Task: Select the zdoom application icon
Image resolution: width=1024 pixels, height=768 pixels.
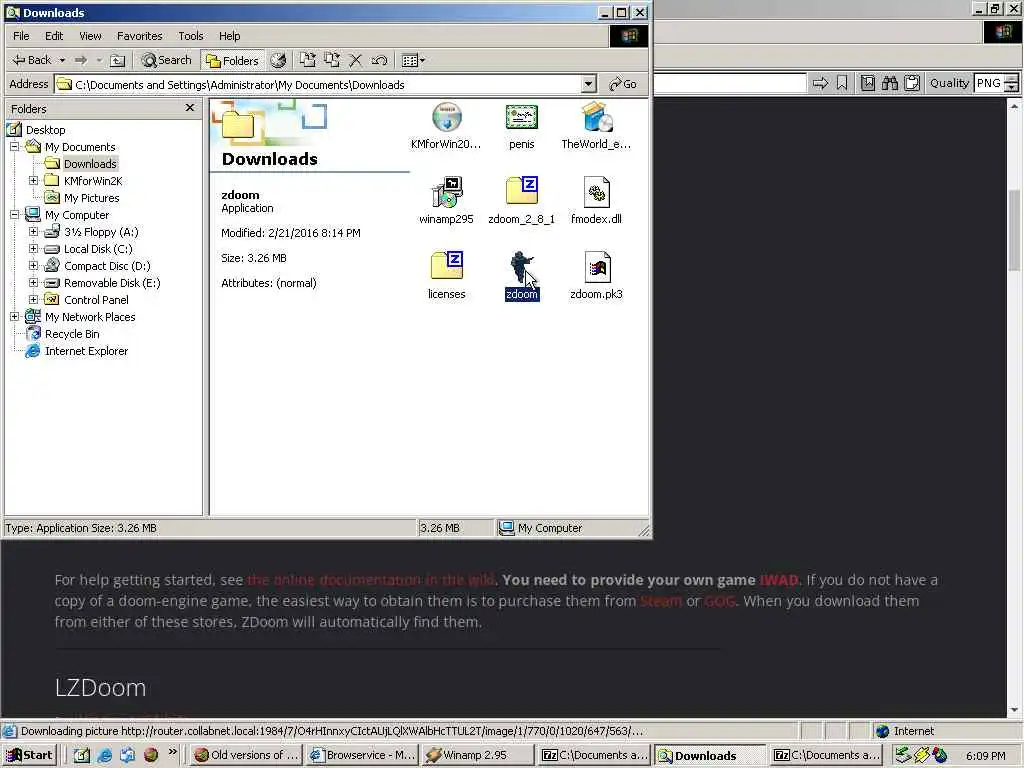Action: (521, 276)
